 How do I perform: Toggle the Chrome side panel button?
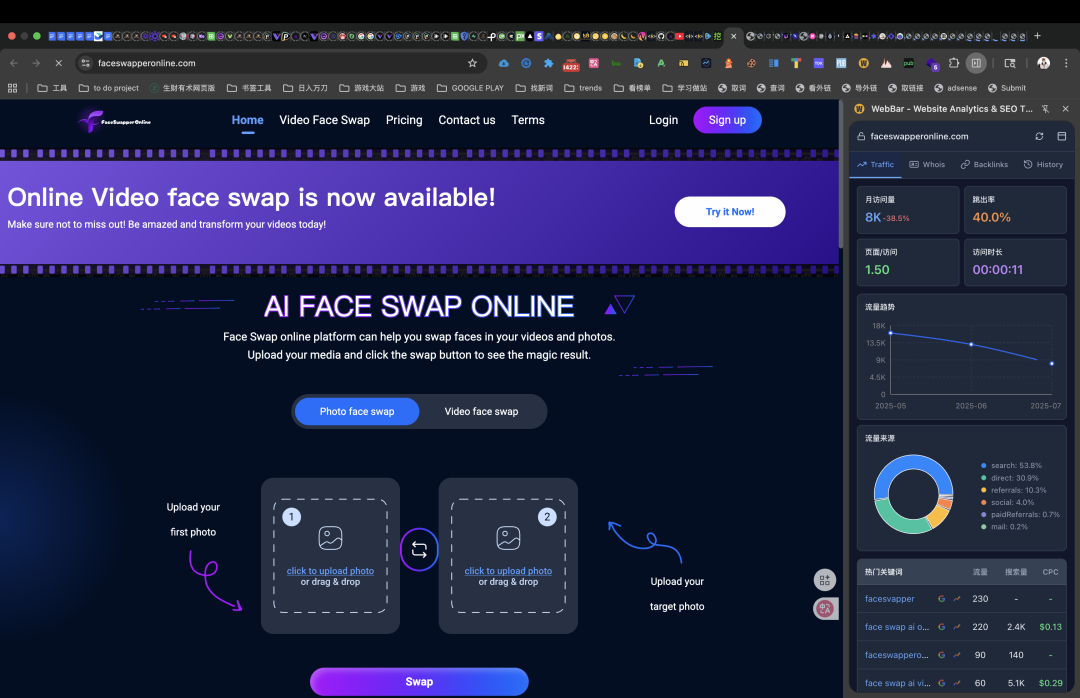(976, 63)
